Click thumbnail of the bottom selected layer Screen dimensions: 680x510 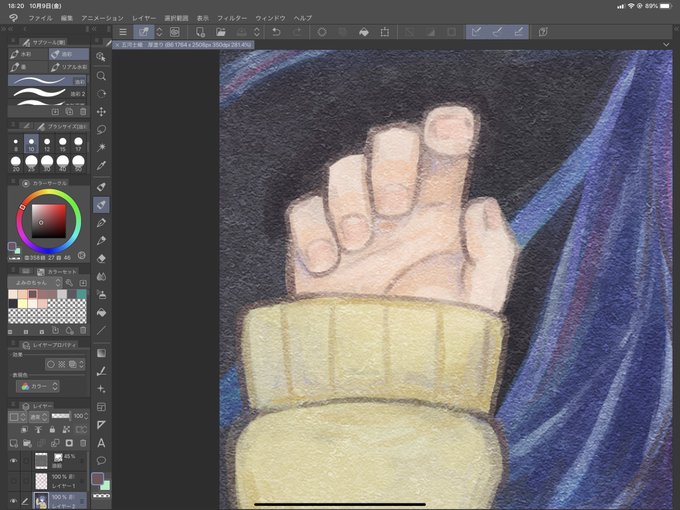pyautogui.click(x=41, y=501)
